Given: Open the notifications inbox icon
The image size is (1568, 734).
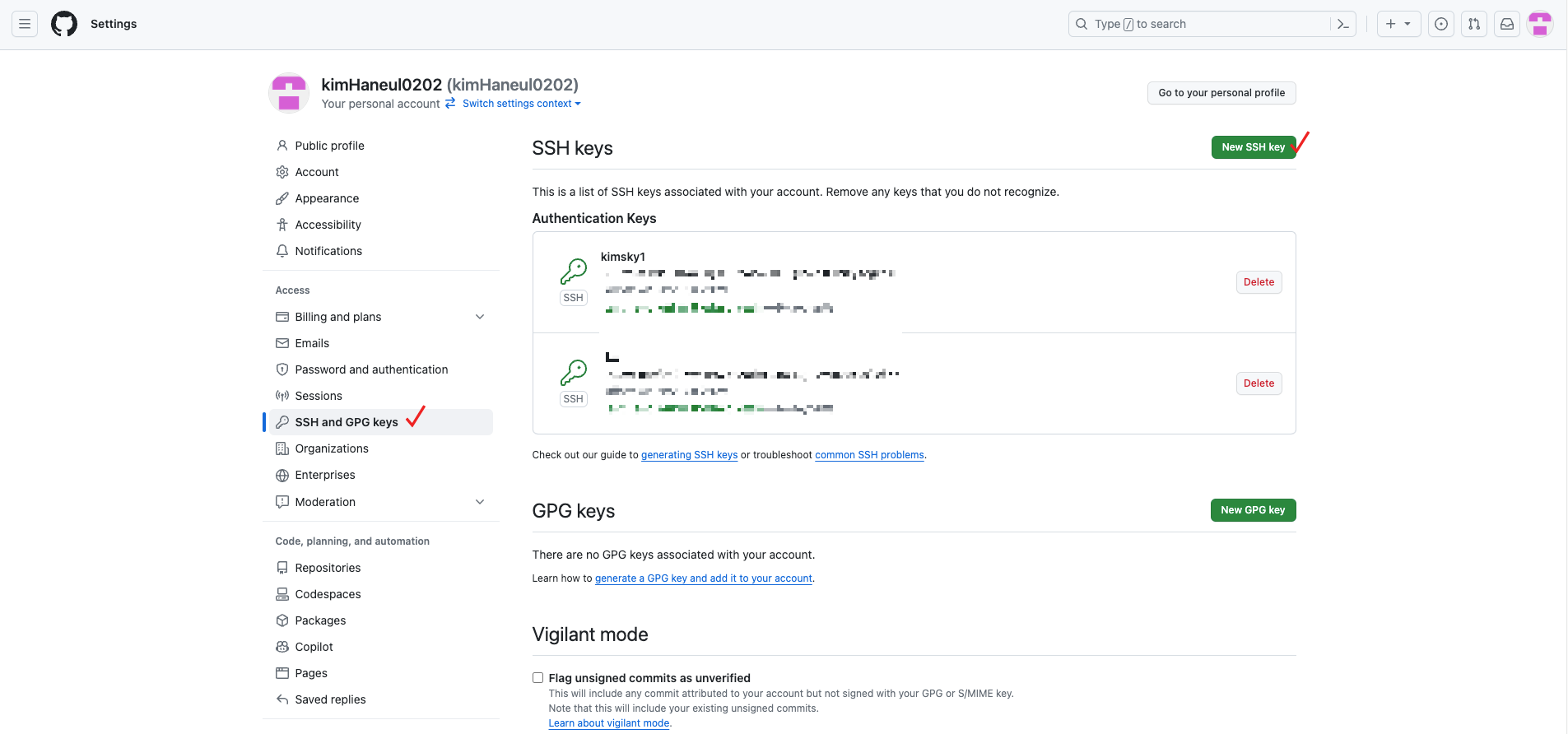Looking at the screenshot, I should click(1507, 24).
